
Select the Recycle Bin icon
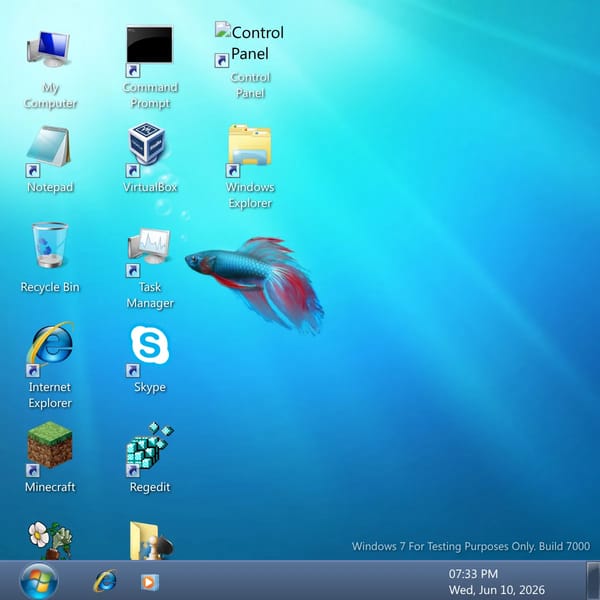(50, 245)
